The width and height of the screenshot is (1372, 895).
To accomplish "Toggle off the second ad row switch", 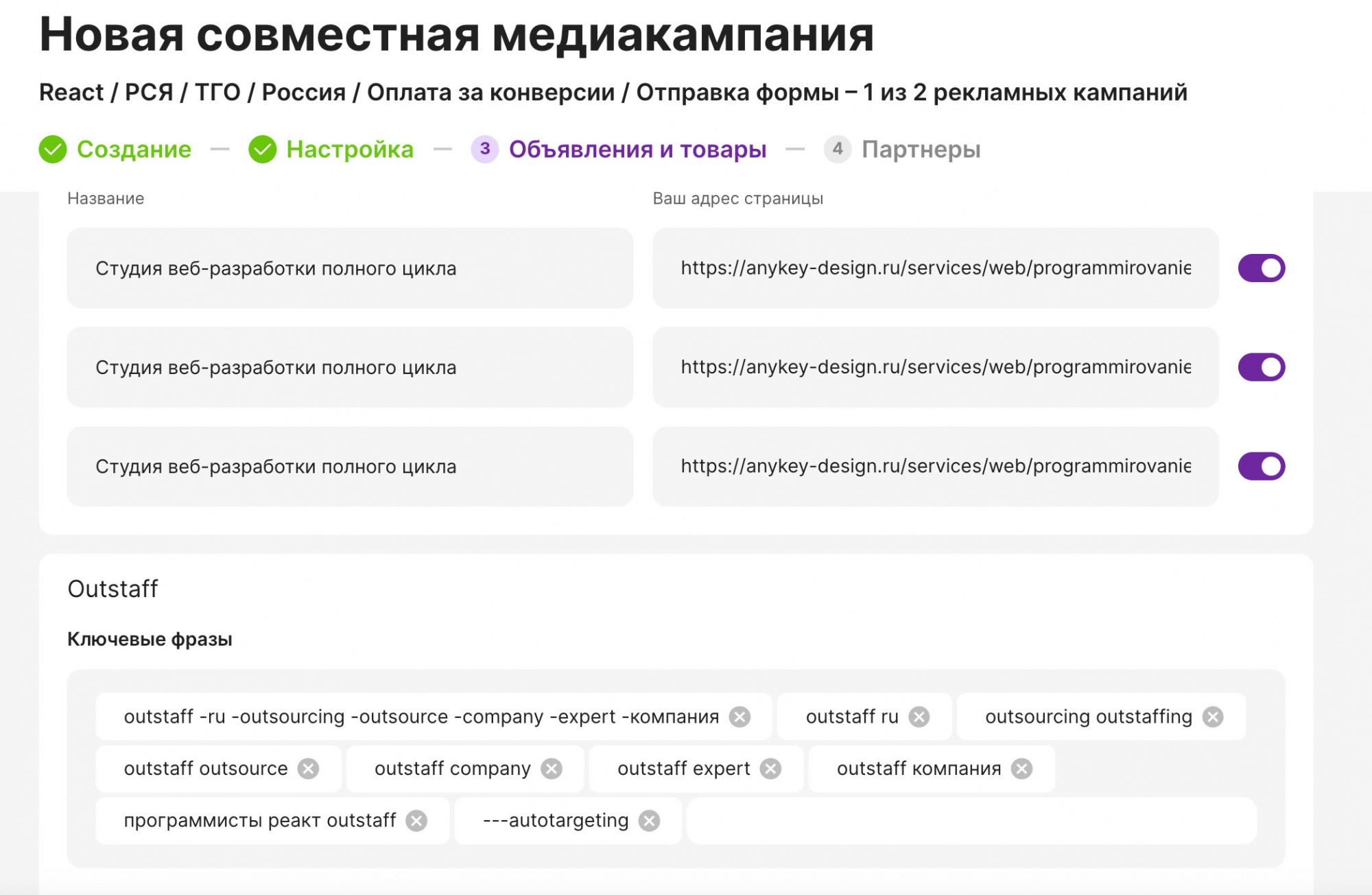I will (x=1262, y=367).
